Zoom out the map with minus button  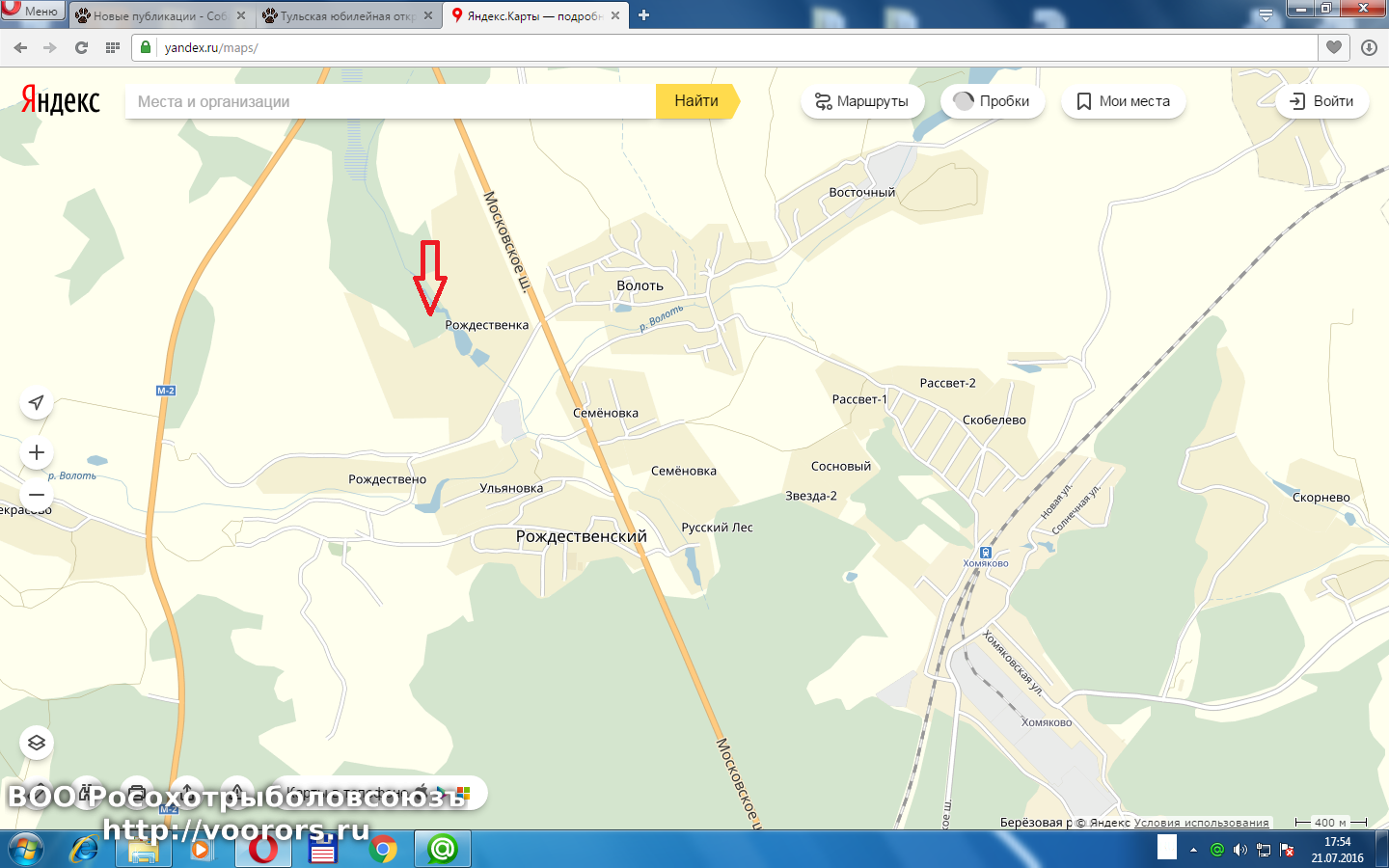[37, 494]
